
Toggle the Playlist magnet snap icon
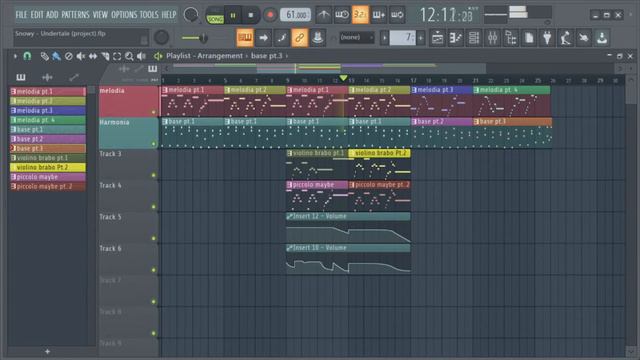tap(27, 56)
